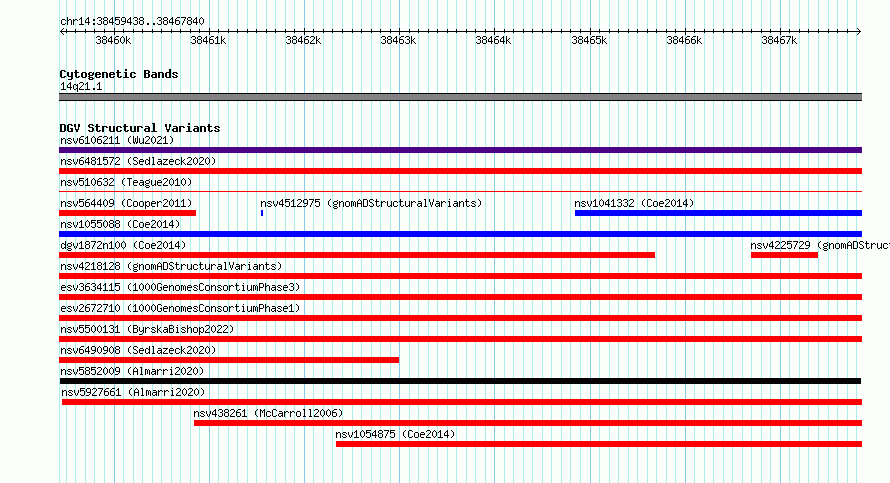Click the short red nsv4225729 bar

[784, 255]
